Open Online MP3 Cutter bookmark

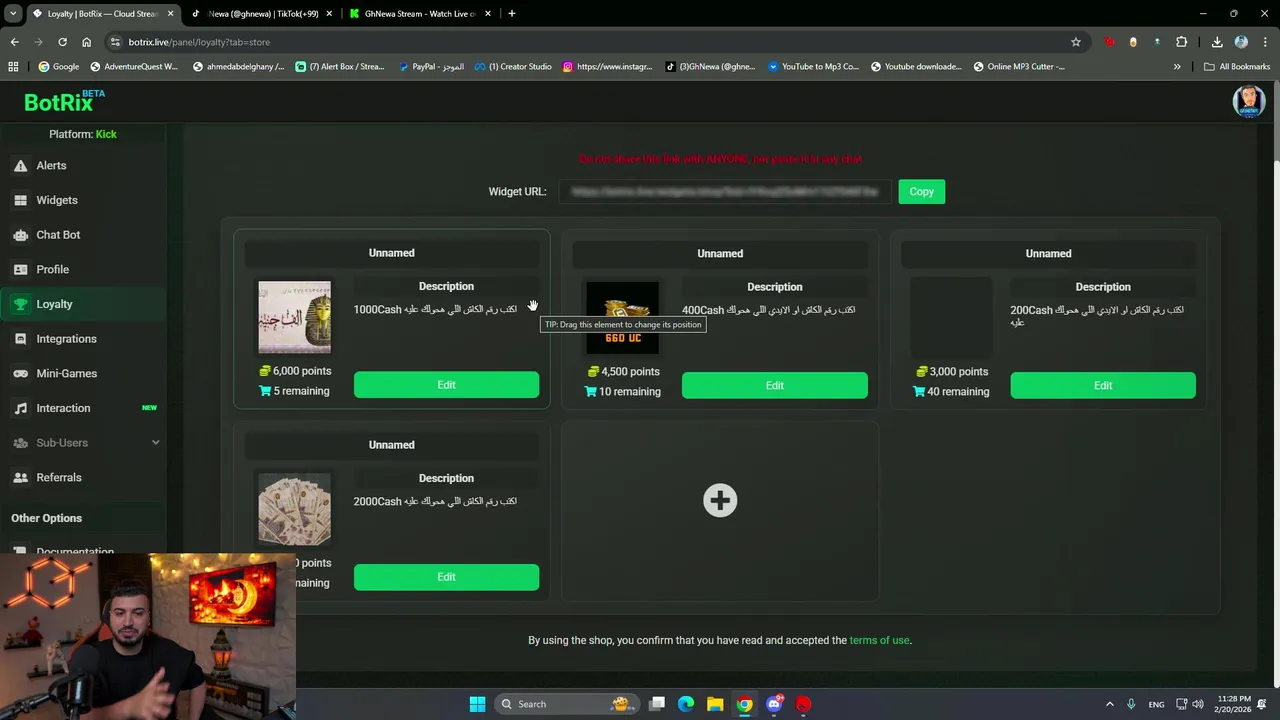[1018, 67]
